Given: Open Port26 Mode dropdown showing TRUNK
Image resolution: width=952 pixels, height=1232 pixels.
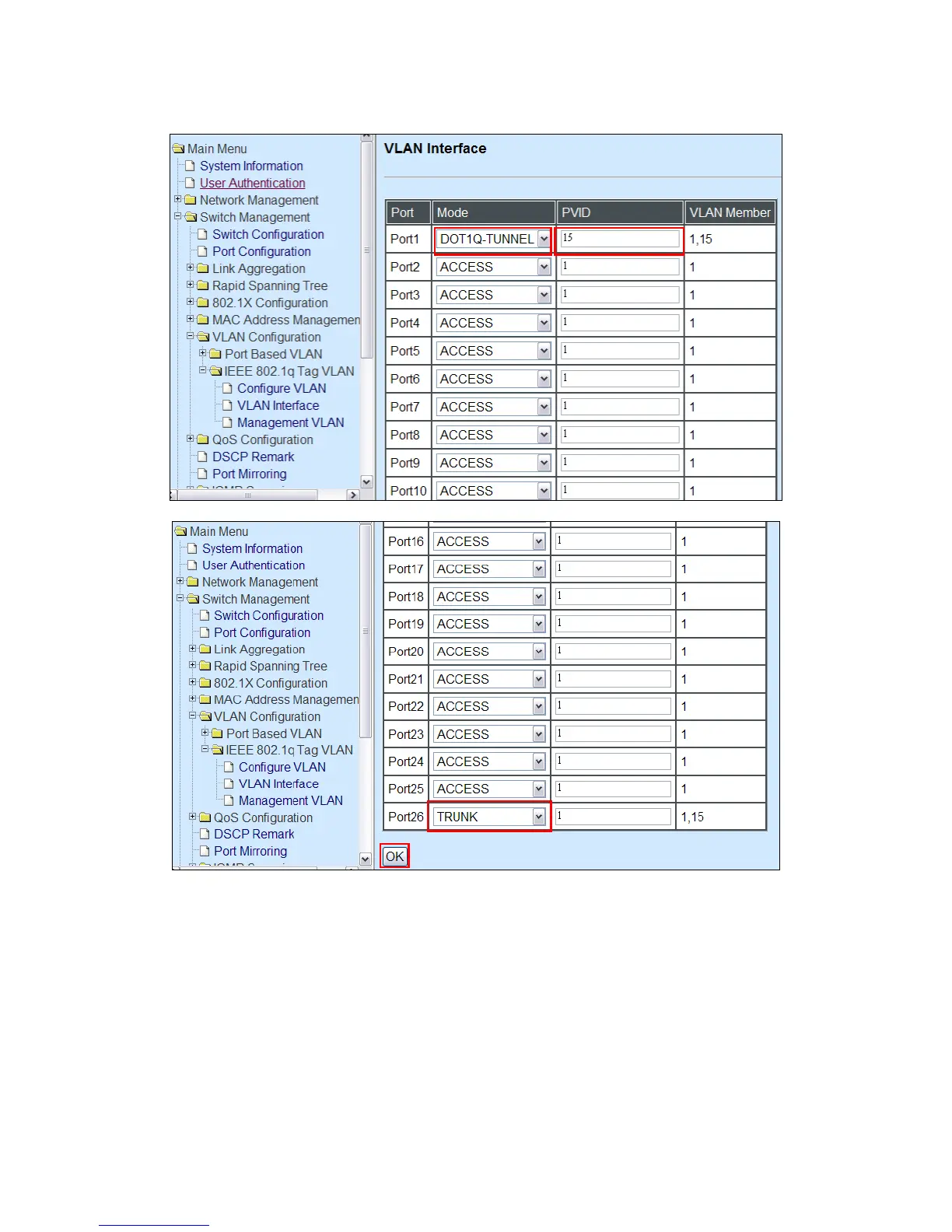Looking at the screenshot, I should [489, 817].
